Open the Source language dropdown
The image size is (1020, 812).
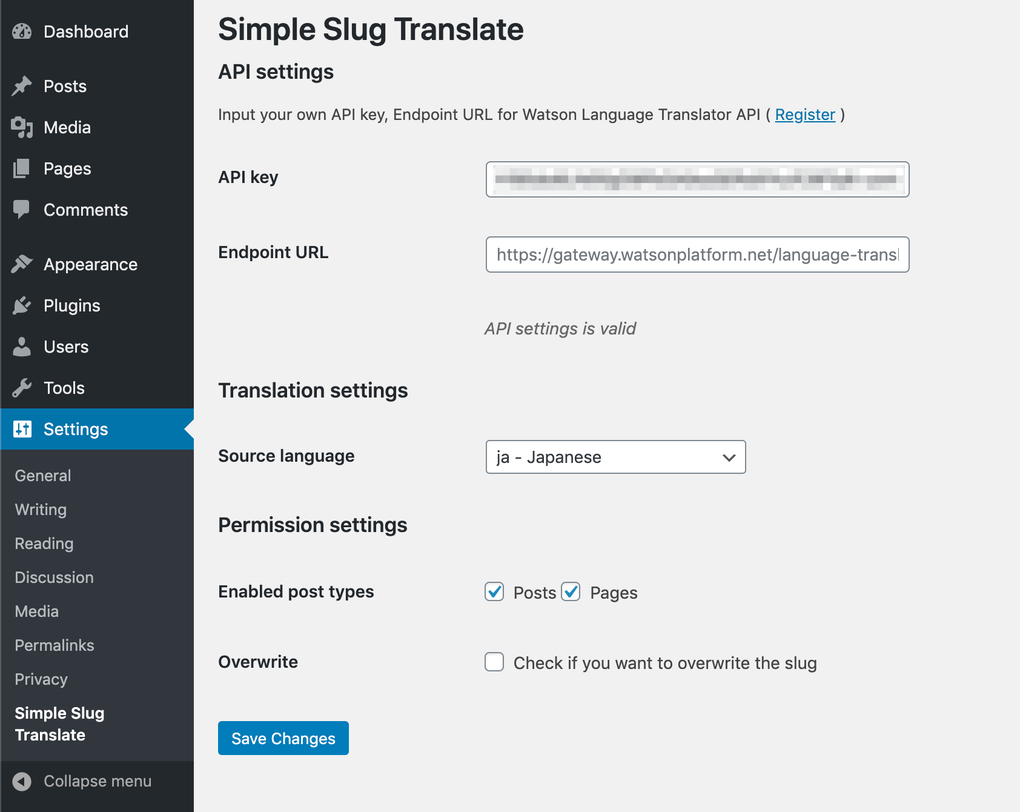(615, 456)
